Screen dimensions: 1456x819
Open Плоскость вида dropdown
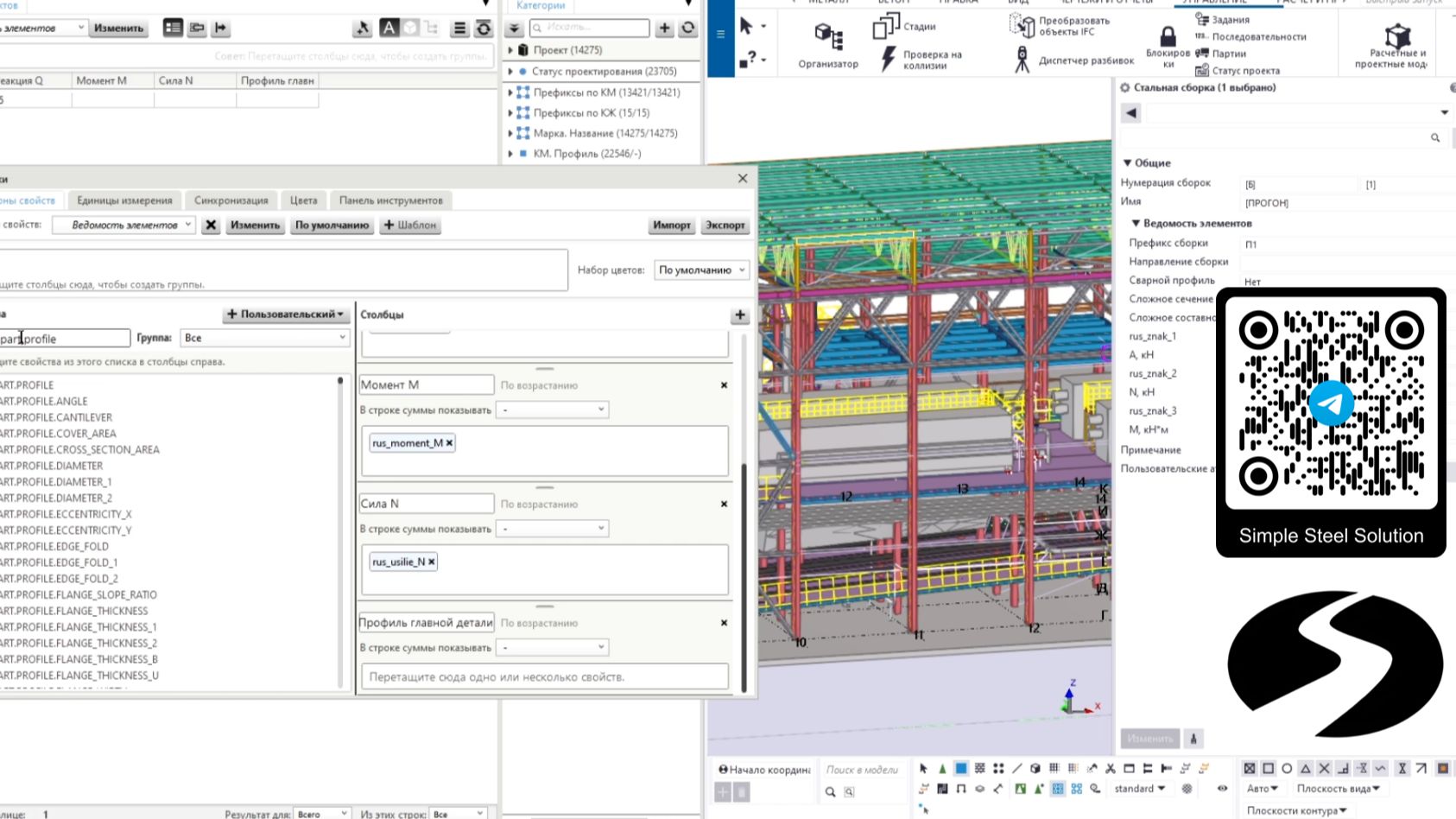pos(1338,788)
